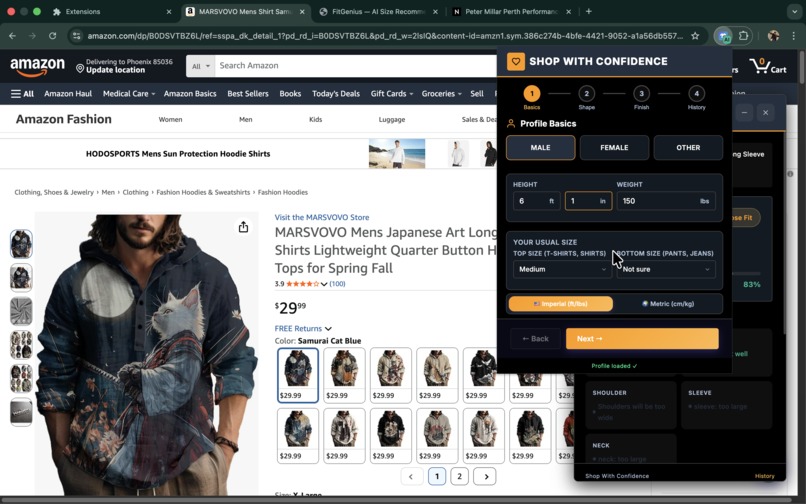806x504 pixels.
Task: Click the height feet field
Action: coord(537,201)
